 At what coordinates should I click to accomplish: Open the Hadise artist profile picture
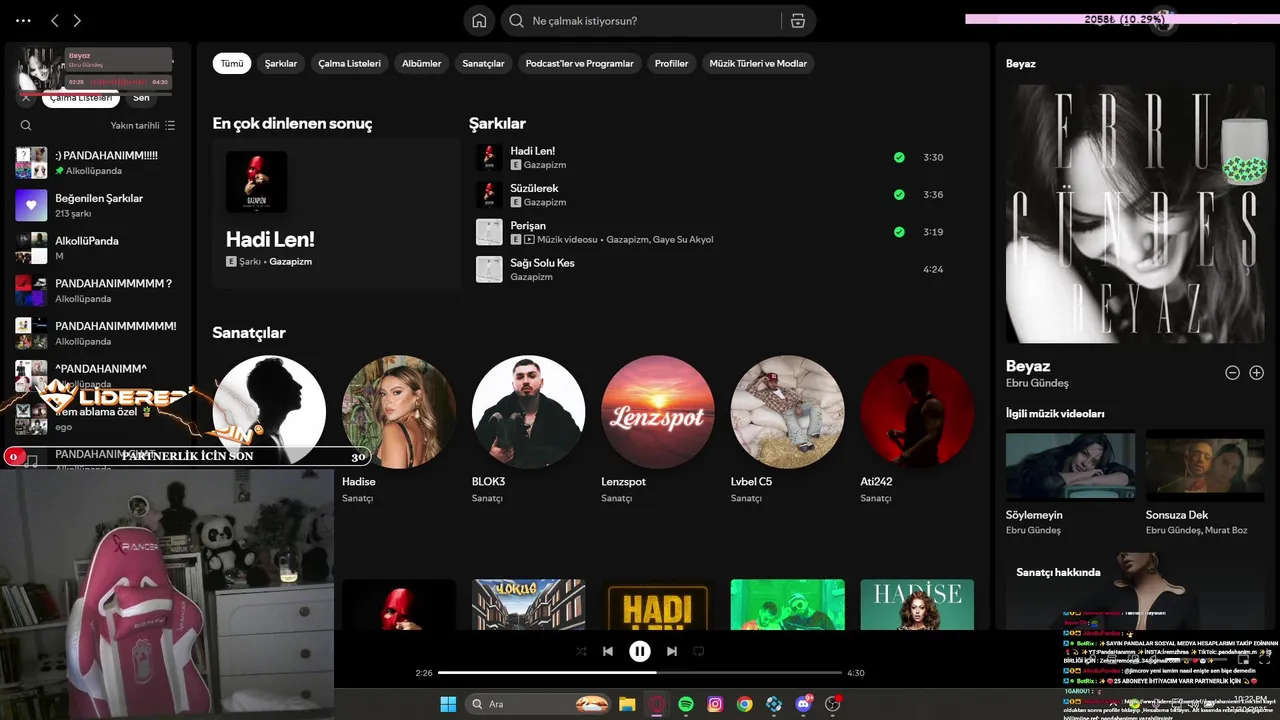399,412
